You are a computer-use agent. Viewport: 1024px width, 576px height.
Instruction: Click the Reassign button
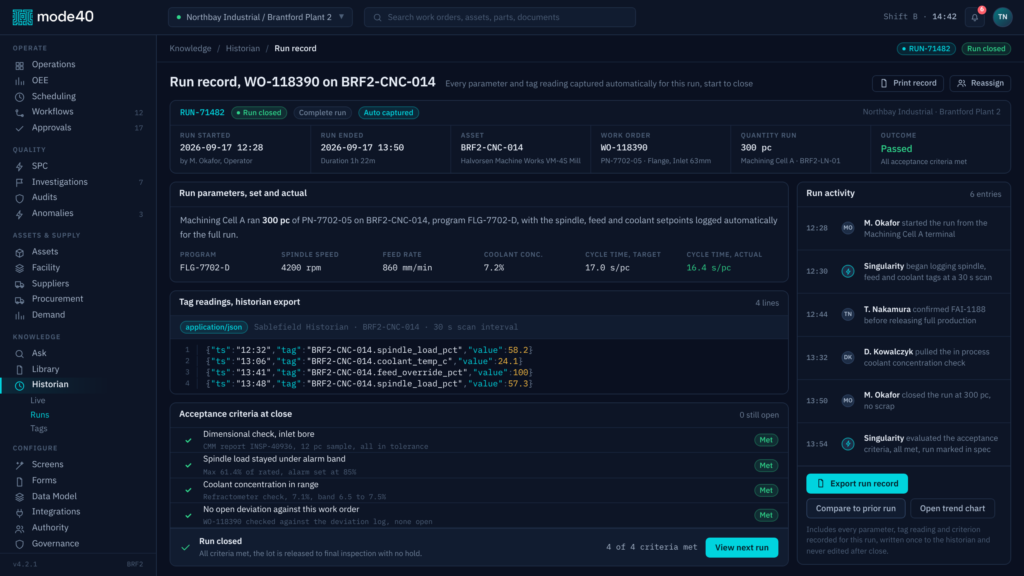click(980, 83)
